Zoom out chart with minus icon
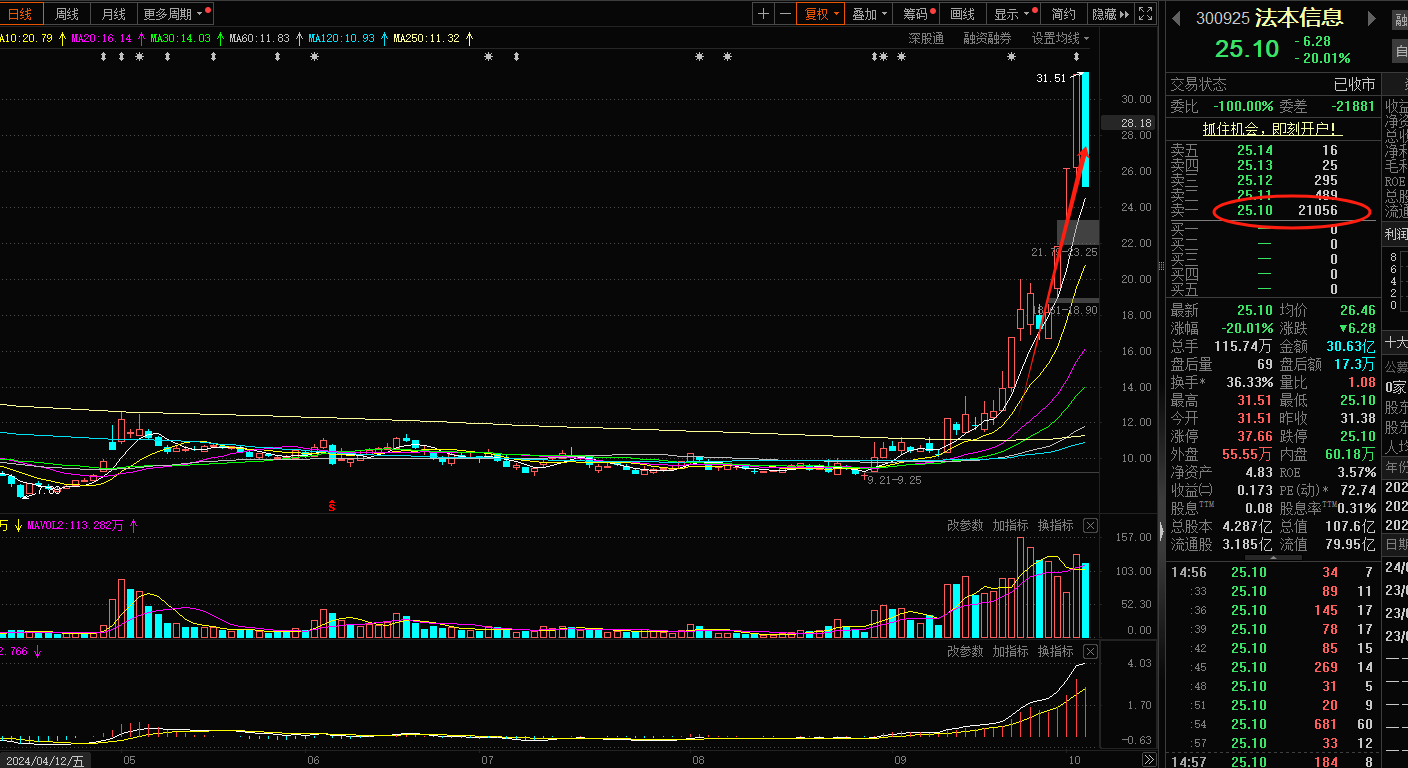The width and height of the screenshot is (1408, 768). pos(785,13)
